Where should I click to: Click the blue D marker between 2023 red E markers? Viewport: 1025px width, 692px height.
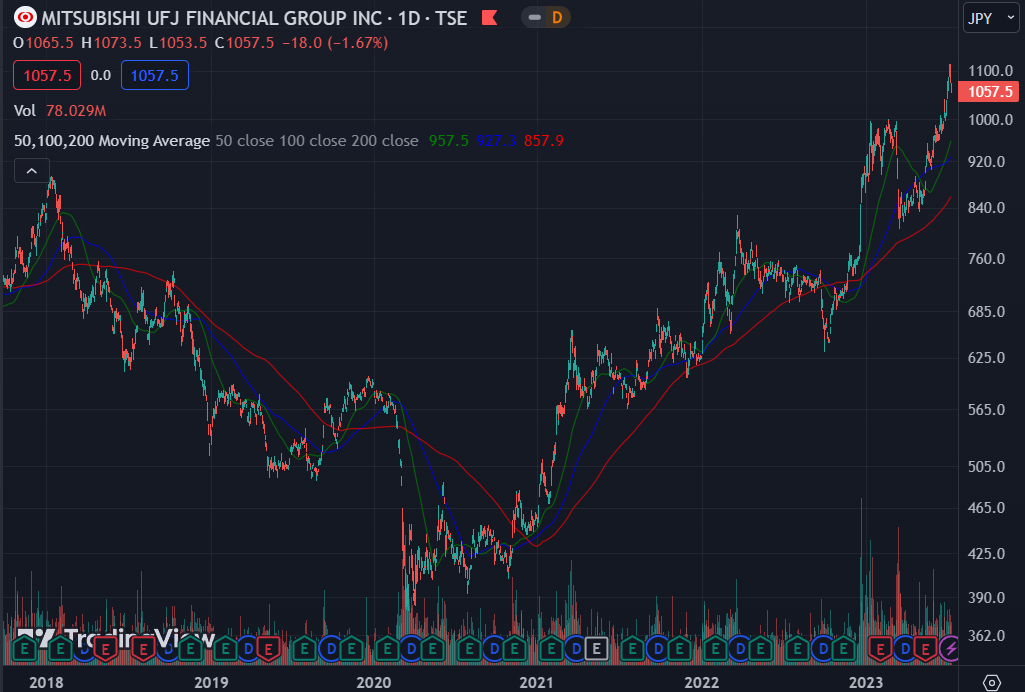905,649
